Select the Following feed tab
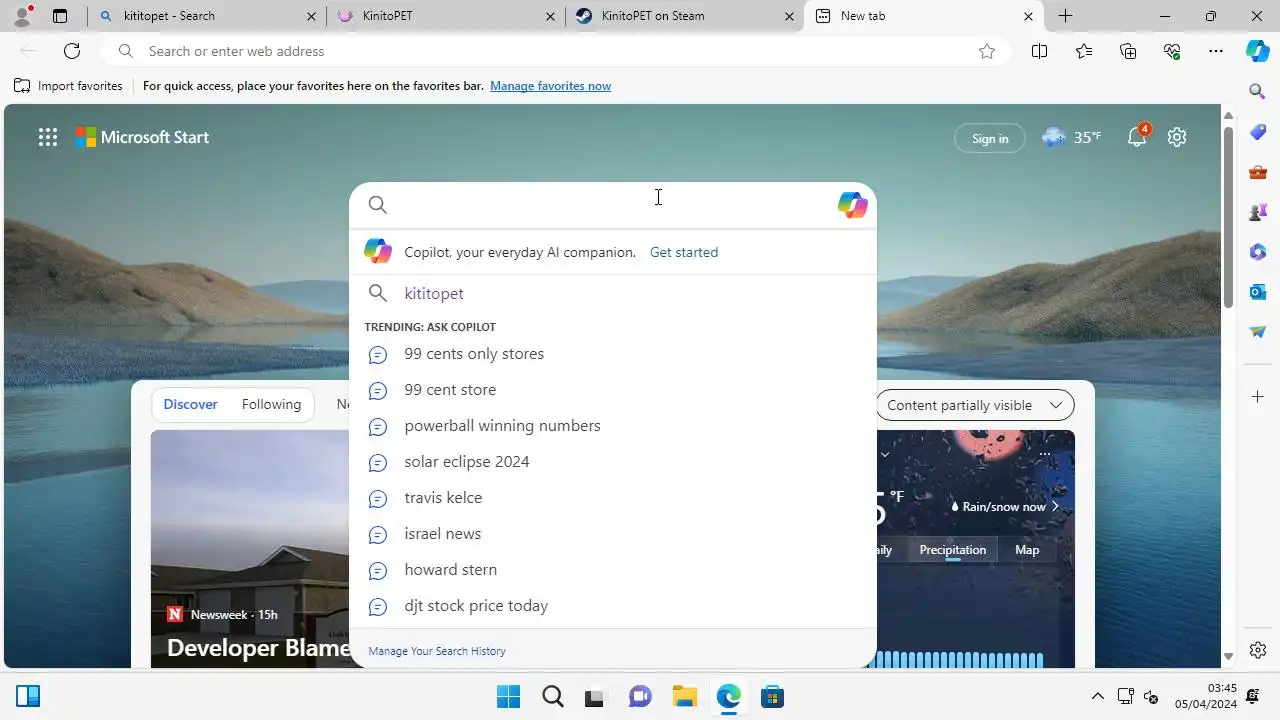1280x720 pixels. point(271,404)
